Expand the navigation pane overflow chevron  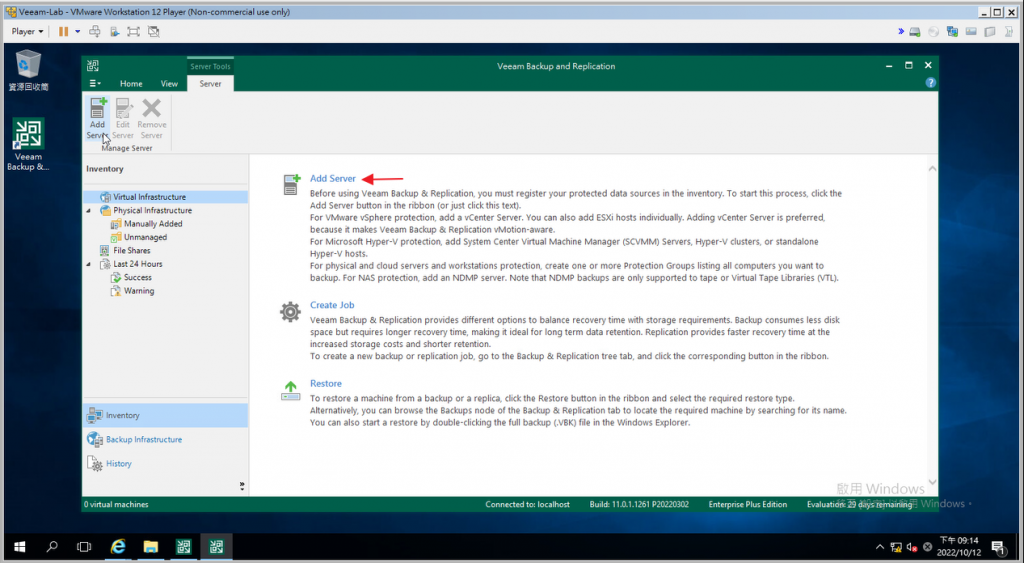coord(242,486)
